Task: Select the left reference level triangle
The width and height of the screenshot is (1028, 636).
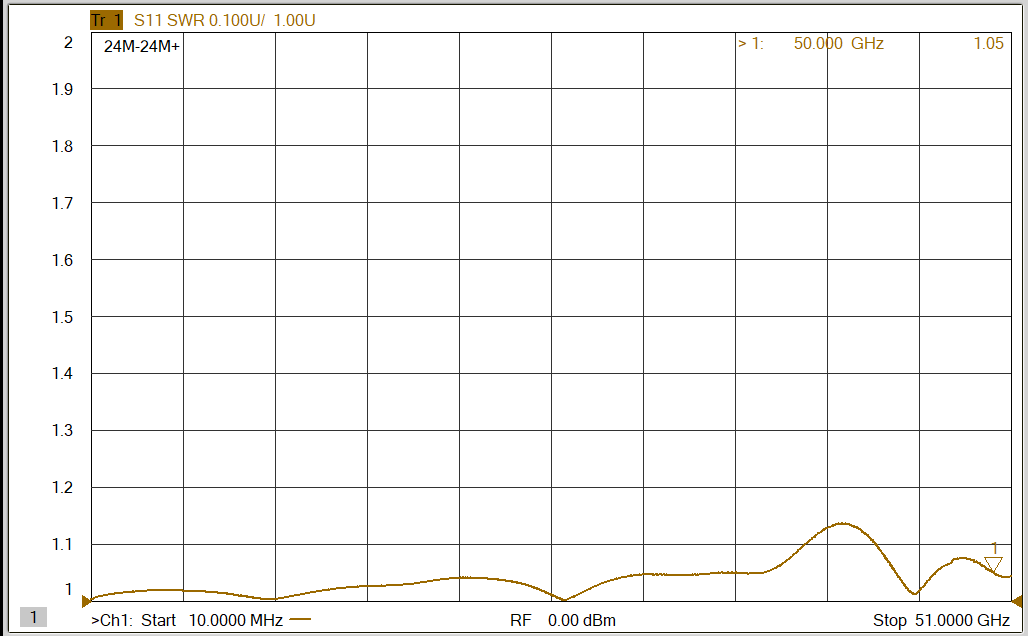Action: 86,601
